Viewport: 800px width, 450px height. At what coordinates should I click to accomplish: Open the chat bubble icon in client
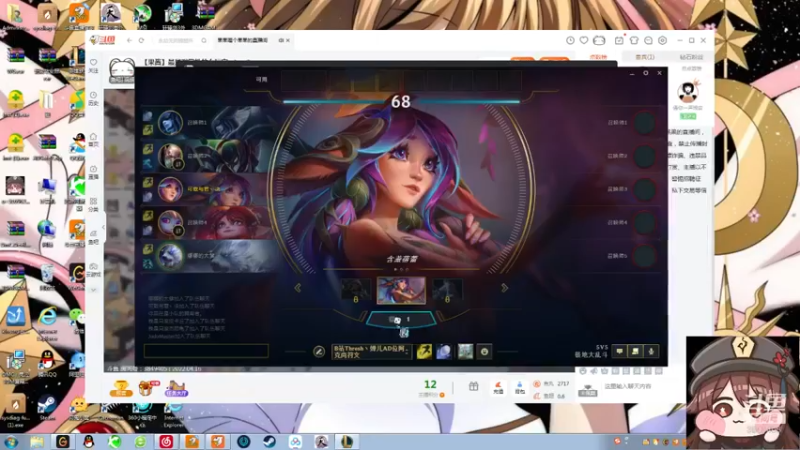click(x=619, y=351)
